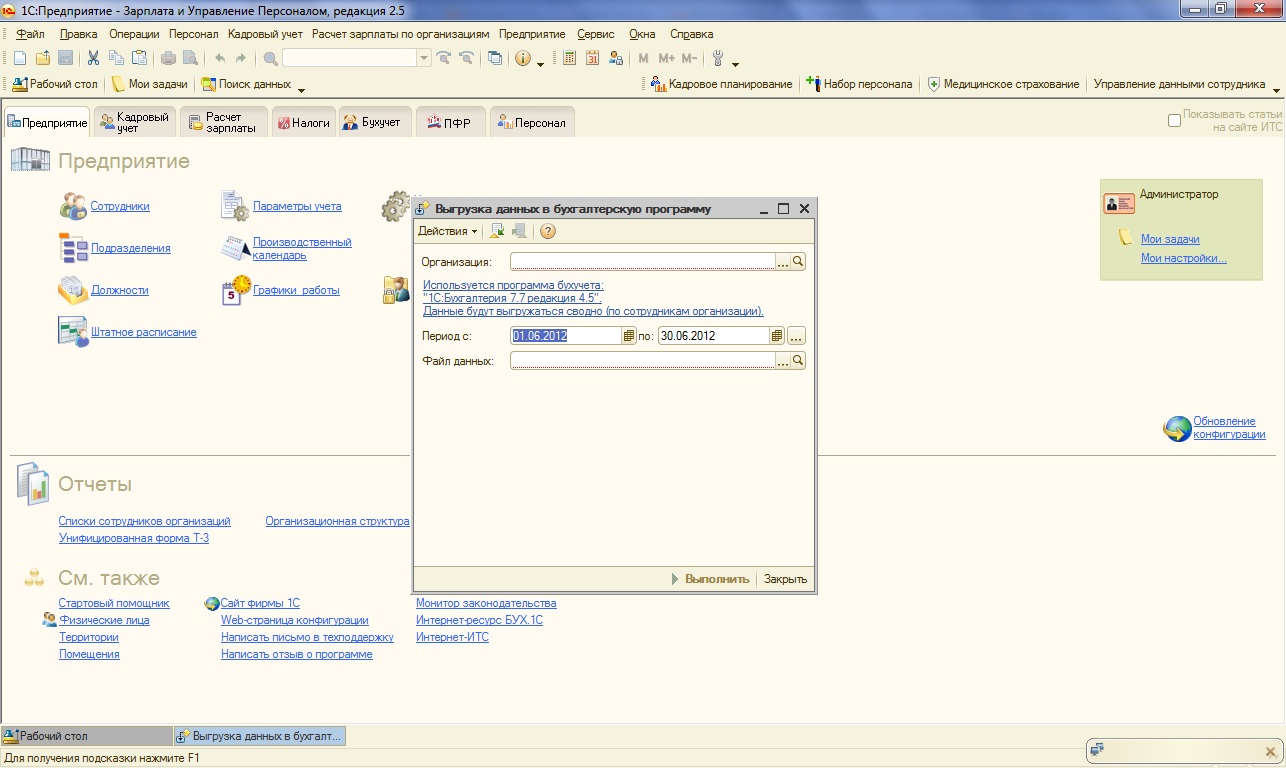Click ellipsis button of Организация field
This screenshot has height=768, width=1286.
[783, 262]
